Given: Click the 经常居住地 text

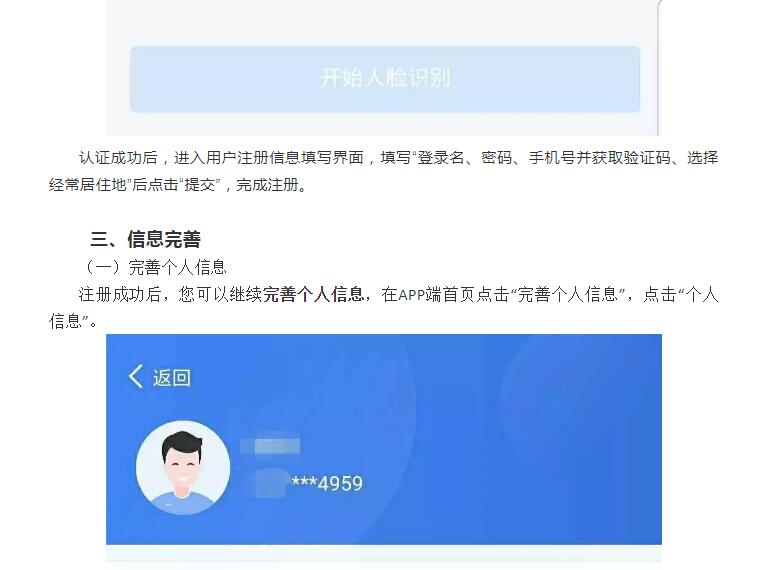Looking at the screenshot, I should (x=87, y=185).
